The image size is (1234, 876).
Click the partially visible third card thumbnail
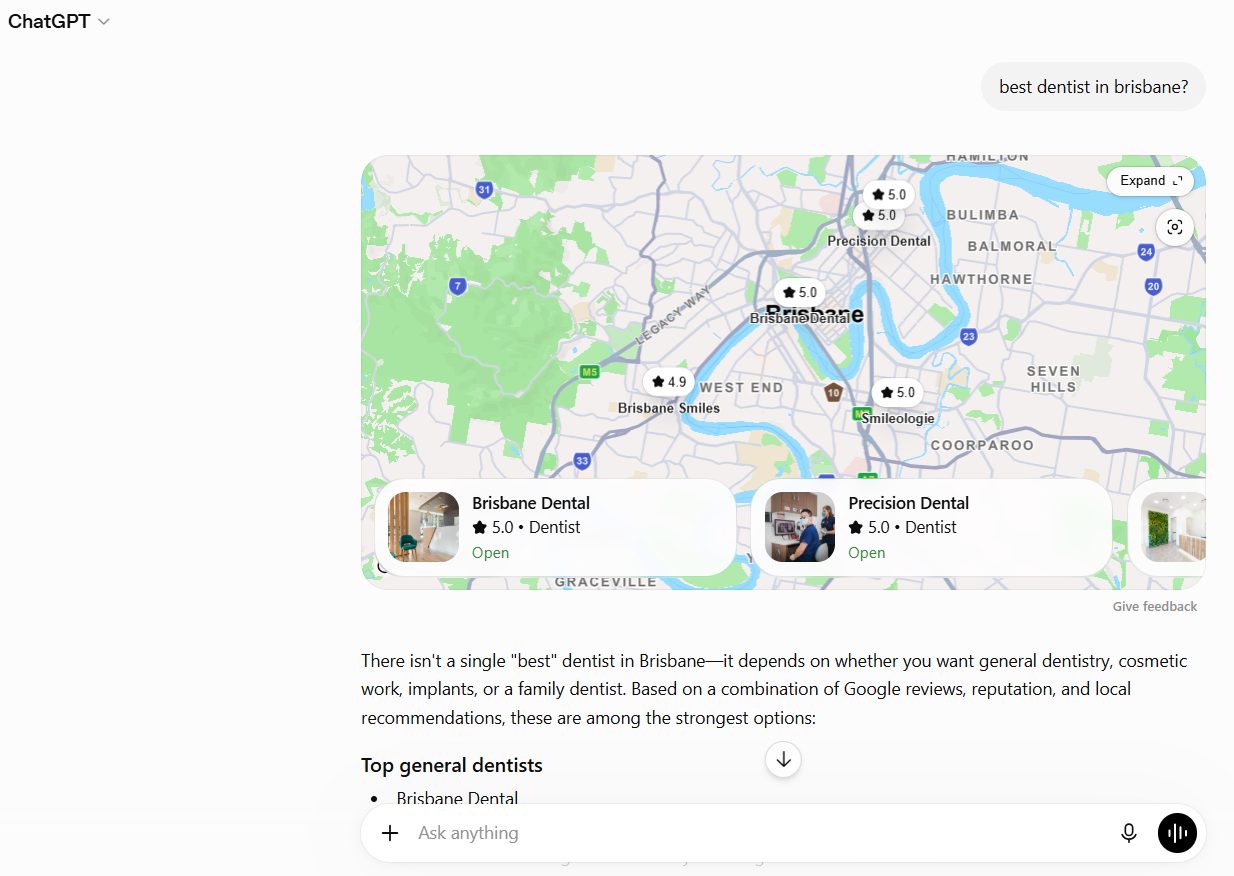pyautogui.click(x=1173, y=527)
